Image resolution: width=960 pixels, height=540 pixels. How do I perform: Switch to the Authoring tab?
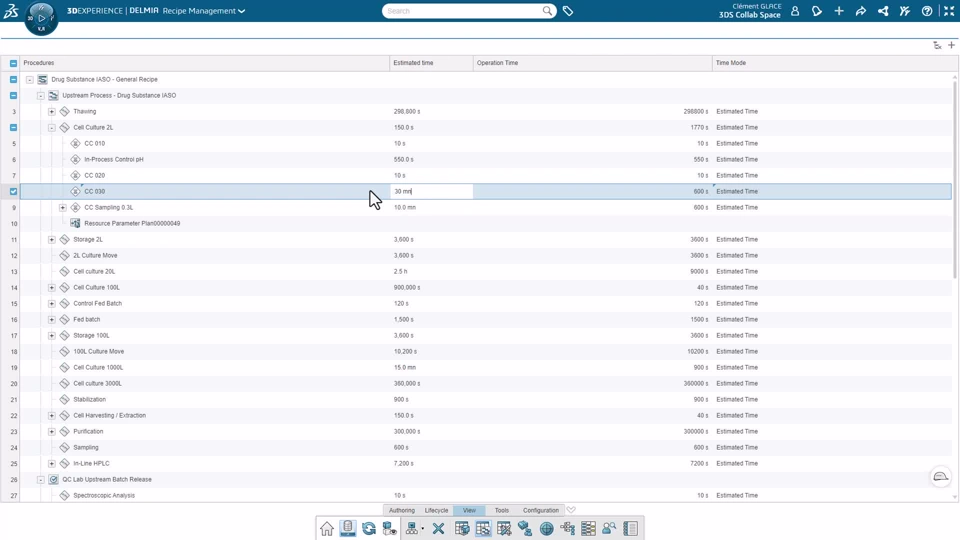coord(402,510)
